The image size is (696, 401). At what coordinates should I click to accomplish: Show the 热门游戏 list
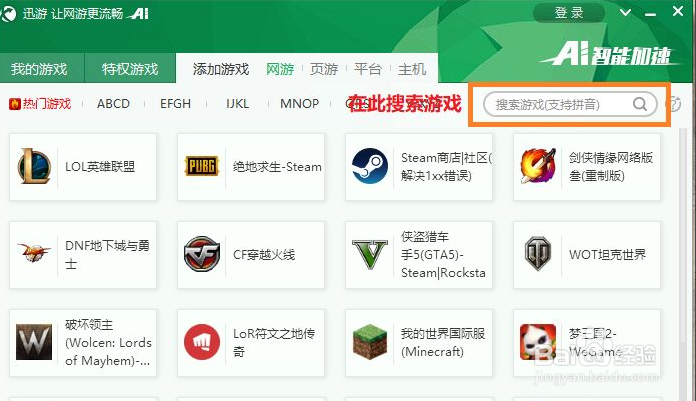40,104
